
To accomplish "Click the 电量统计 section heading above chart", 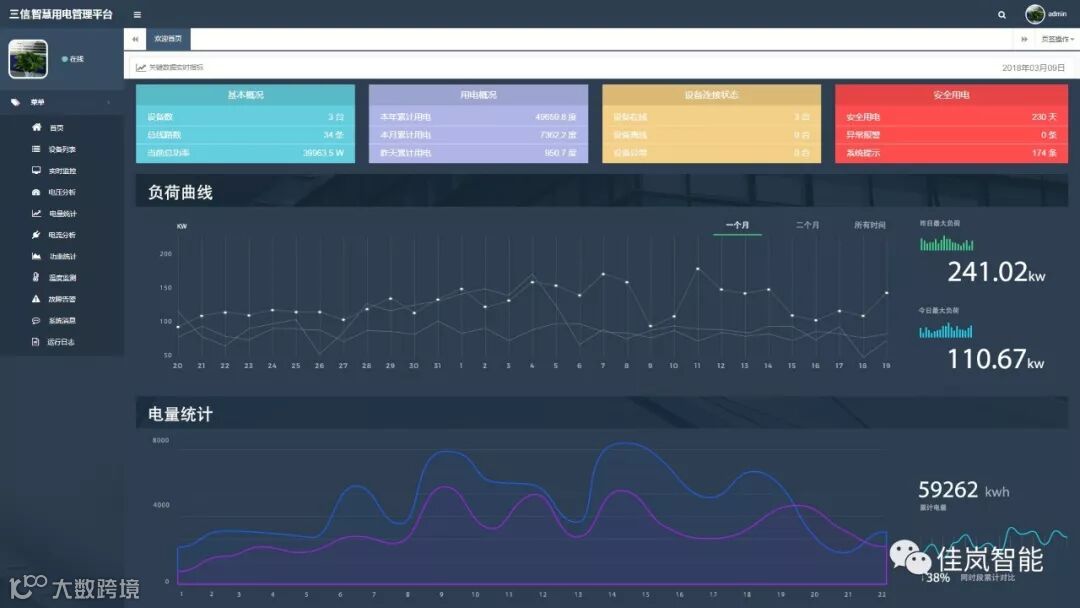I will [x=180, y=414].
